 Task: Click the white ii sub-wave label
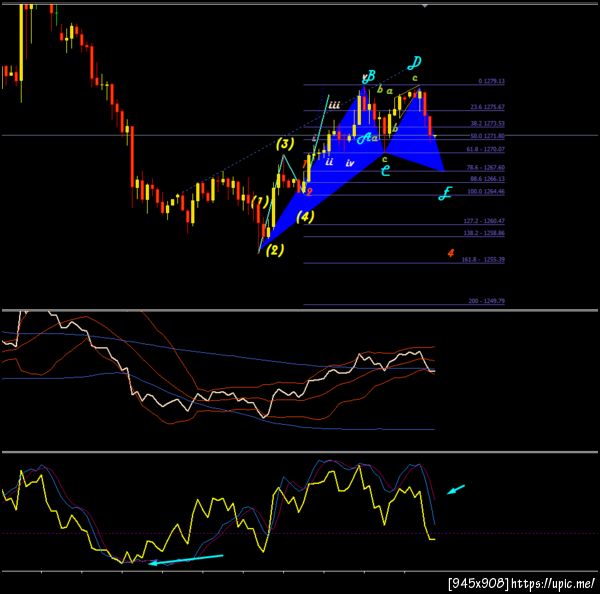[x=329, y=162]
